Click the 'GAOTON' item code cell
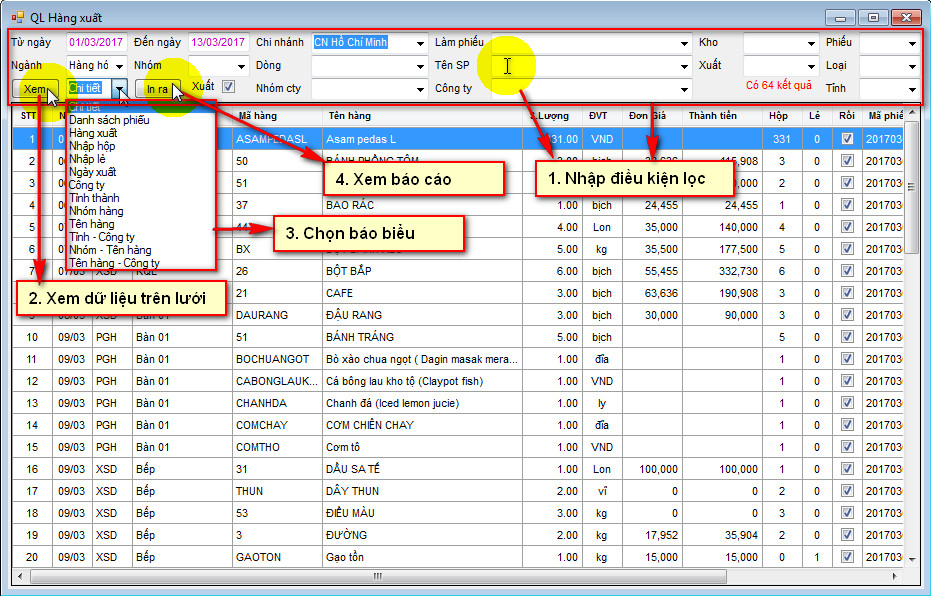The image size is (931, 596). [x=277, y=556]
